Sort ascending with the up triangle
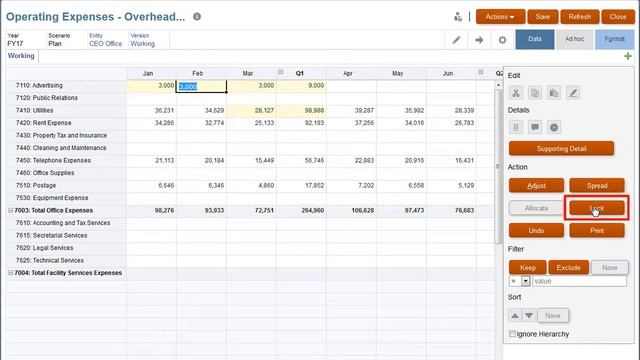The image size is (640, 360). pyautogui.click(x=515, y=316)
